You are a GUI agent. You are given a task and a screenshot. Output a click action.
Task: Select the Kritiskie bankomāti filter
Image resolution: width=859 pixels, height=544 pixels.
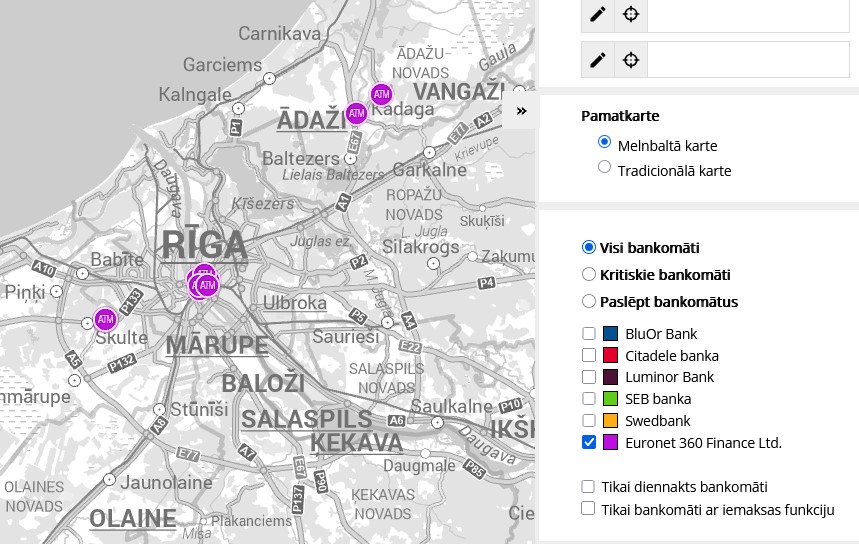[x=589, y=274]
